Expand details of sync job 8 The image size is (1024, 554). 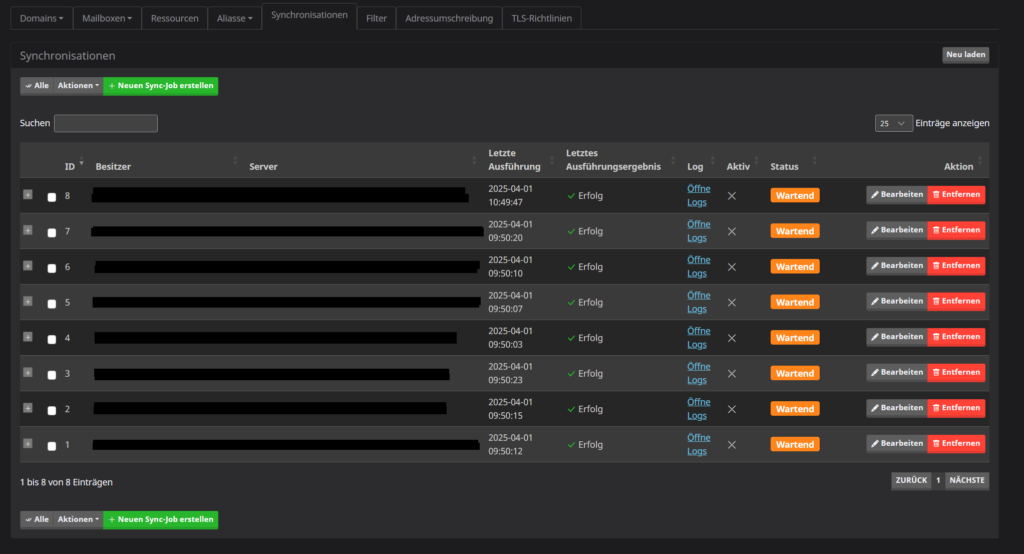pos(27,195)
